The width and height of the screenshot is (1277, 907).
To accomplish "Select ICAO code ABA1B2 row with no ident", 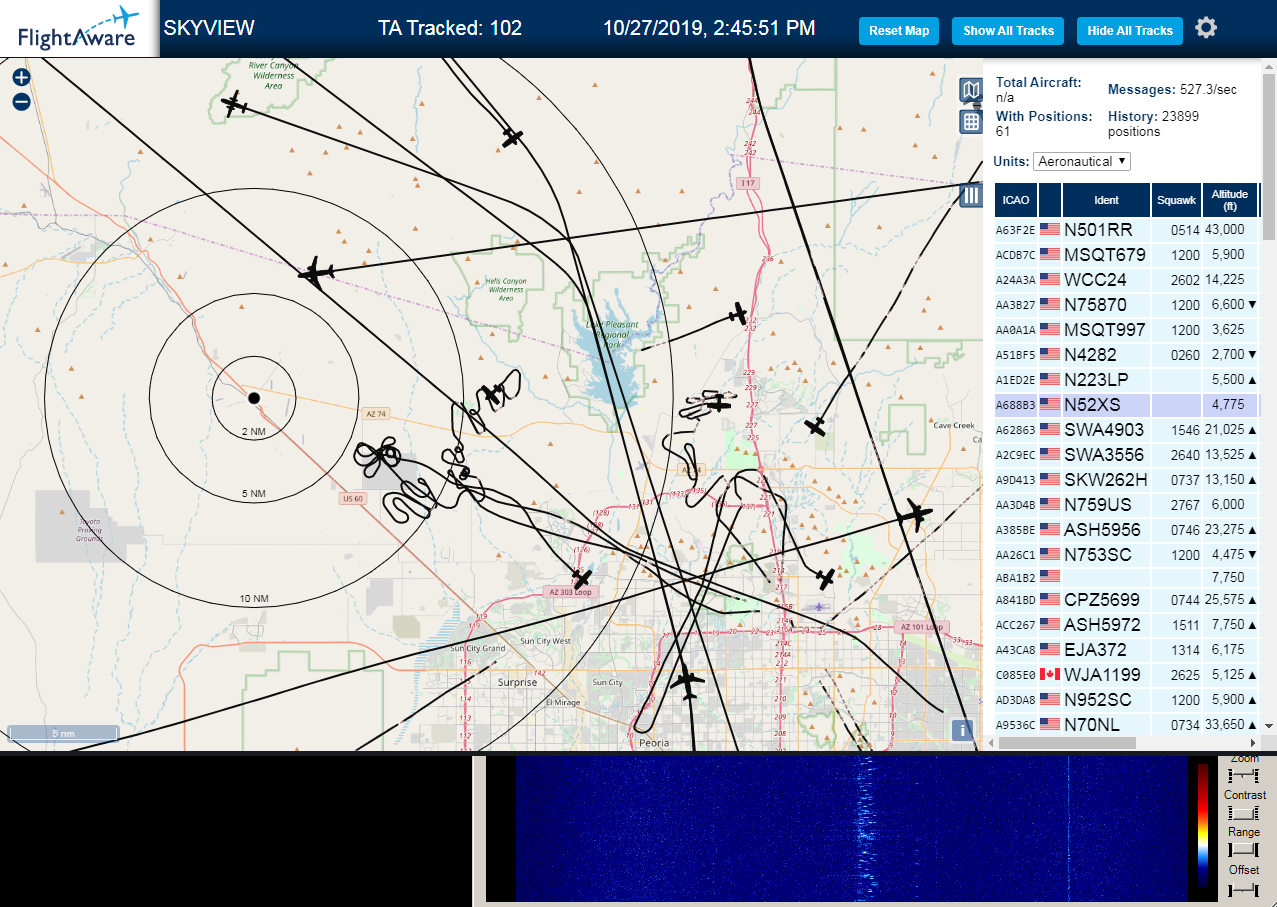I will [x=1127, y=577].
